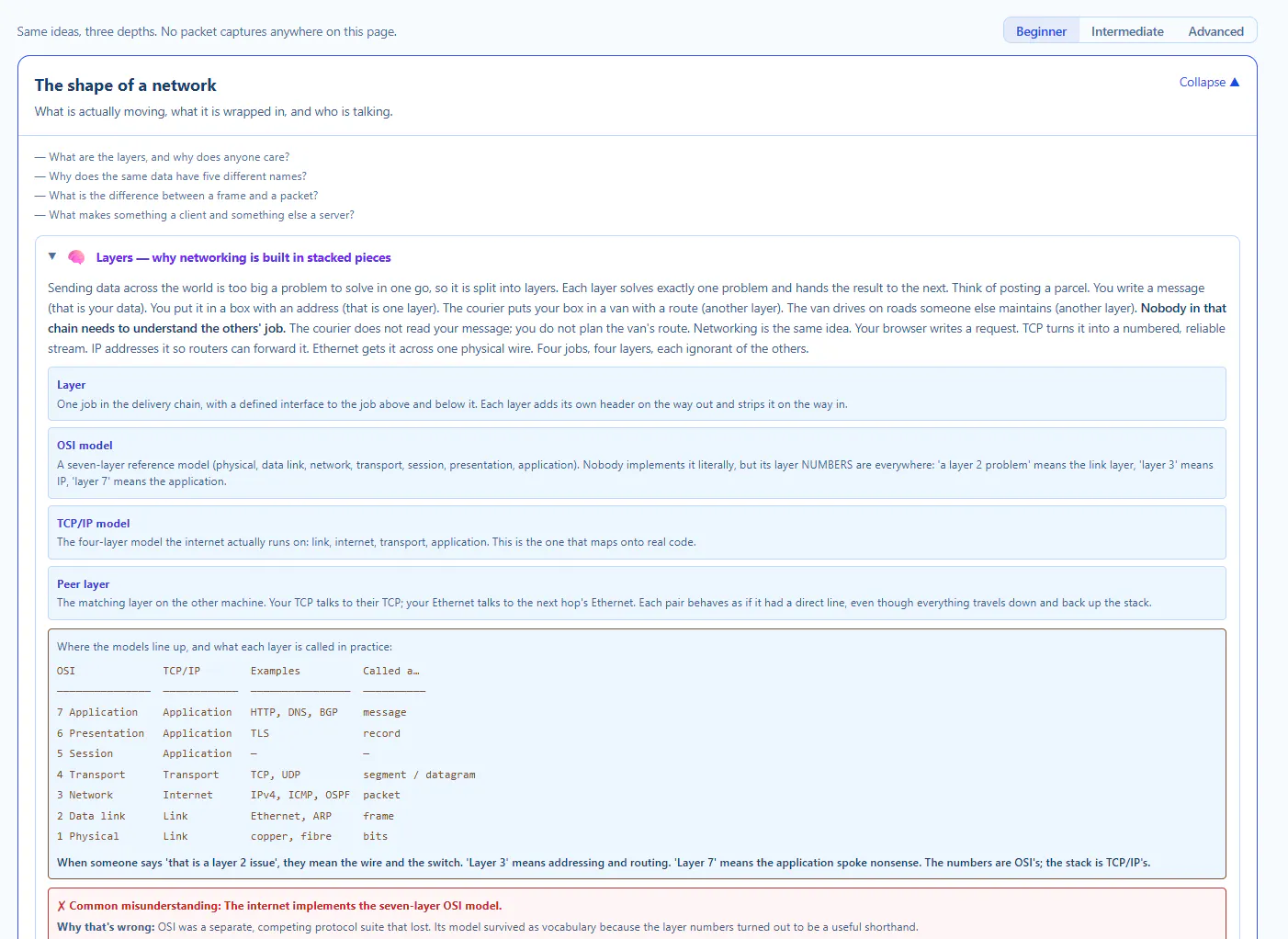Click 'TLS' cell in the Presentation row
Viewport: 1288px width, 939px height.
(x=260, y=733)
